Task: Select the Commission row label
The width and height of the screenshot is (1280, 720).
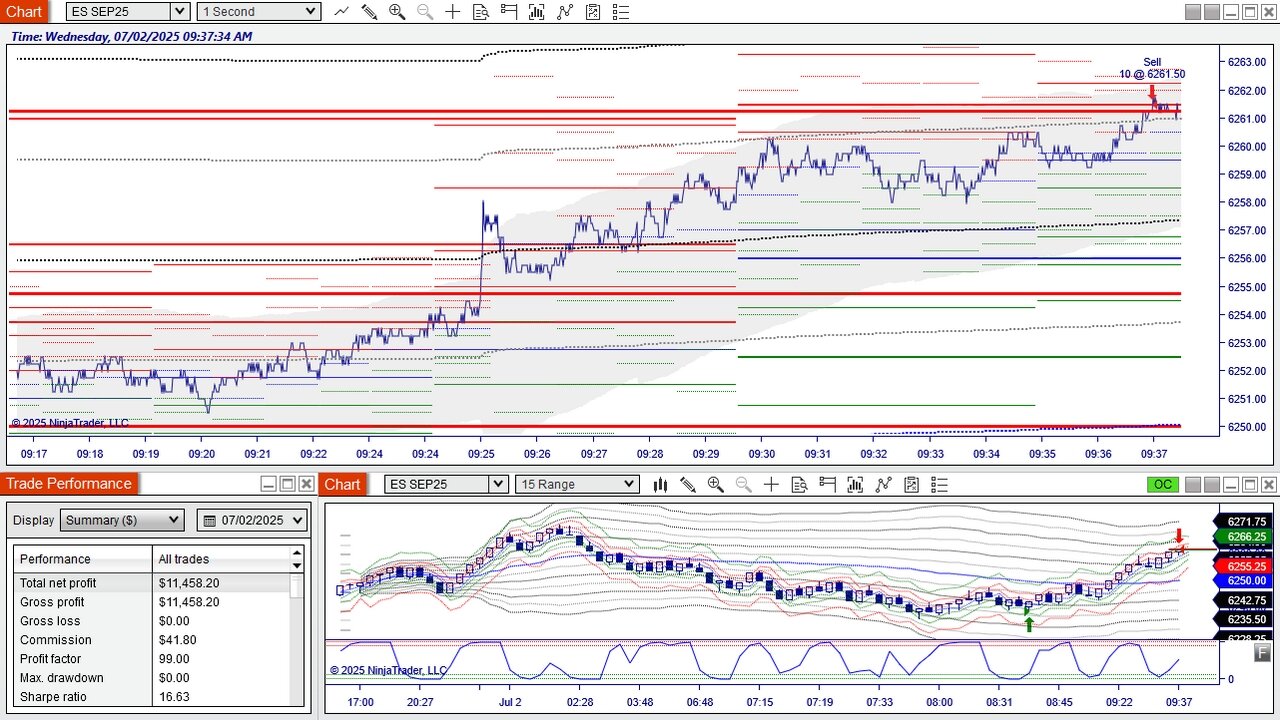Action: [55, 640]
